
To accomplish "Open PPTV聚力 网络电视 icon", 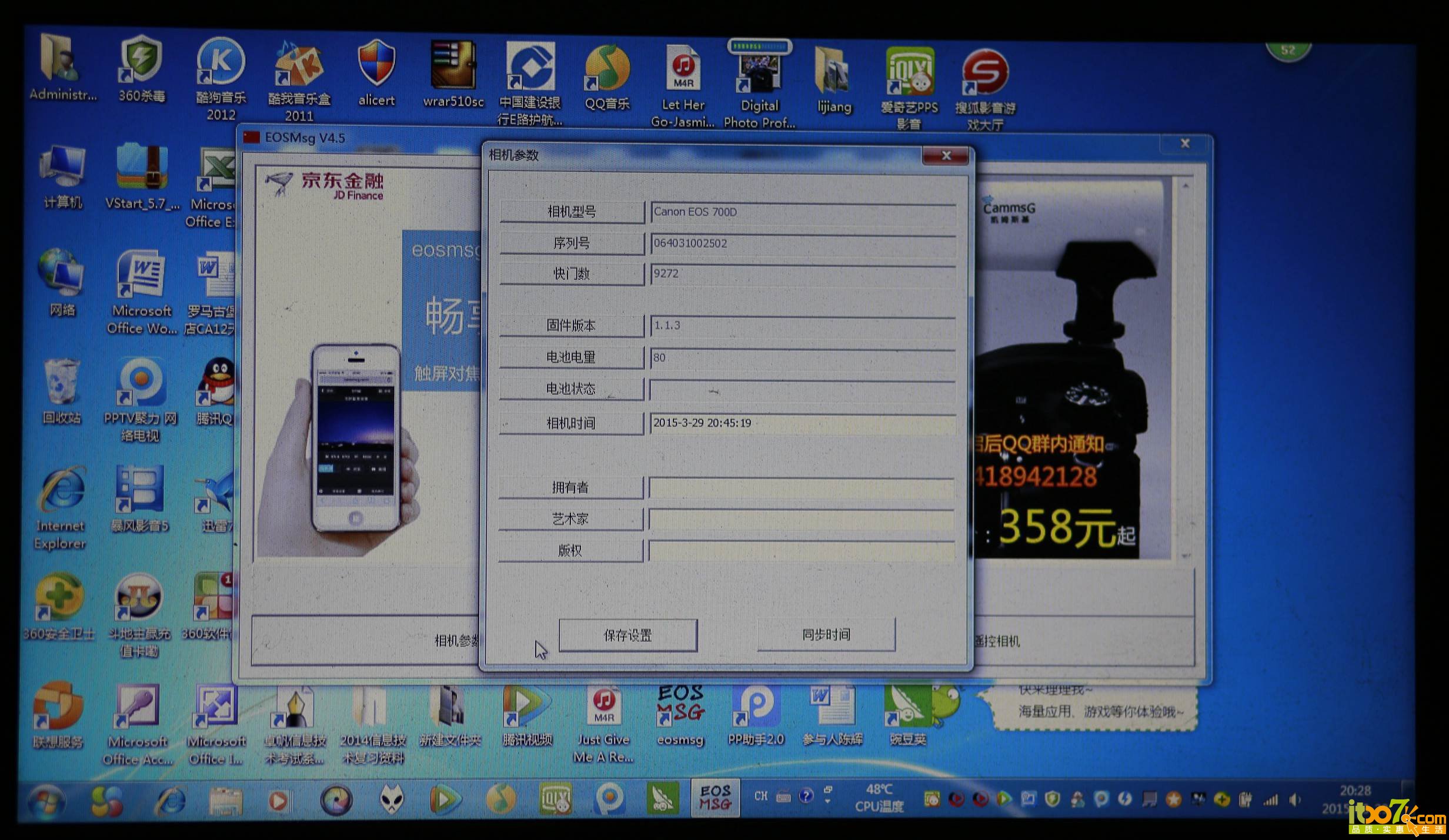I will [x=140, y=400].
